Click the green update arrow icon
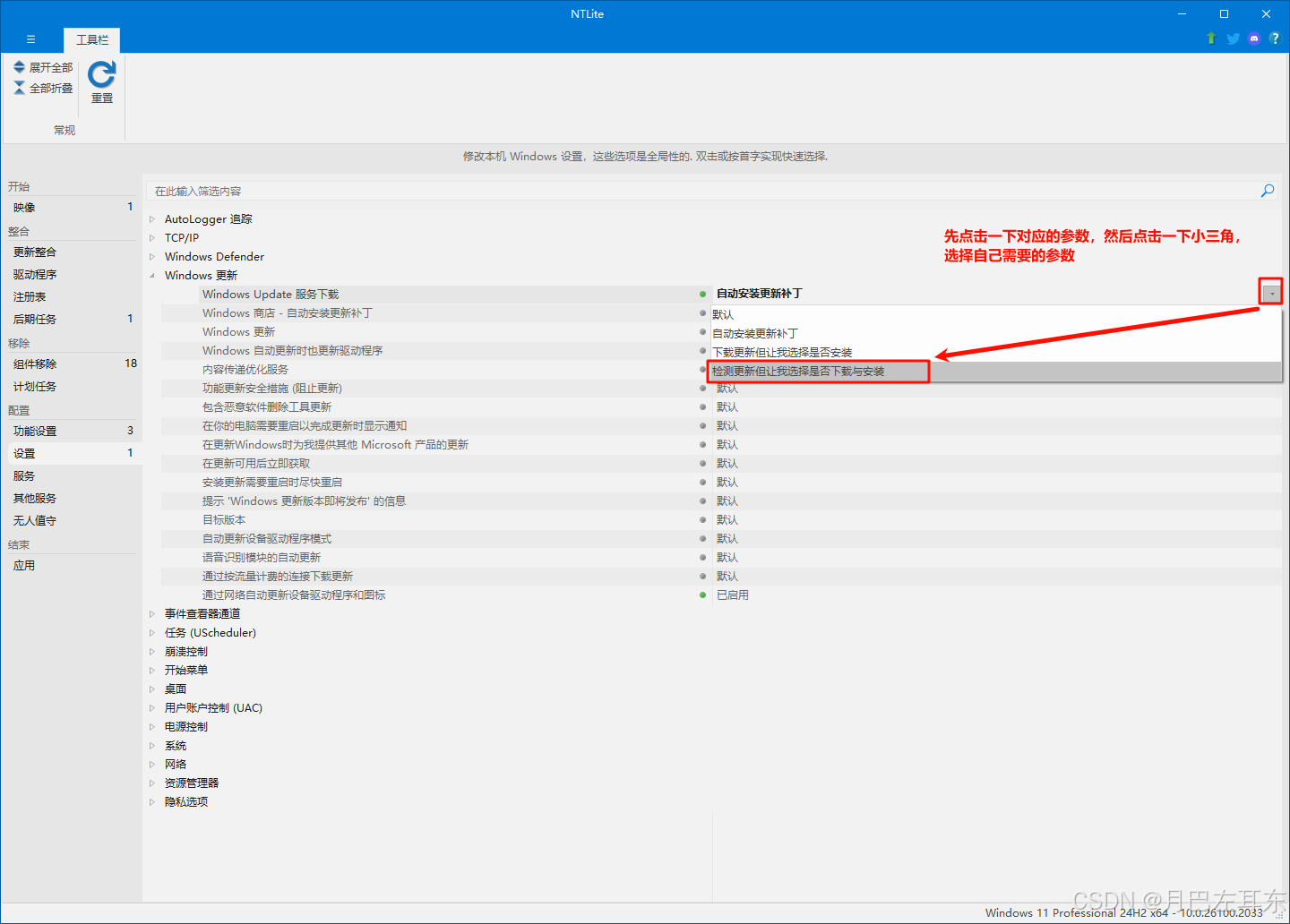1290x924 pixels. tap(1211, 38)
